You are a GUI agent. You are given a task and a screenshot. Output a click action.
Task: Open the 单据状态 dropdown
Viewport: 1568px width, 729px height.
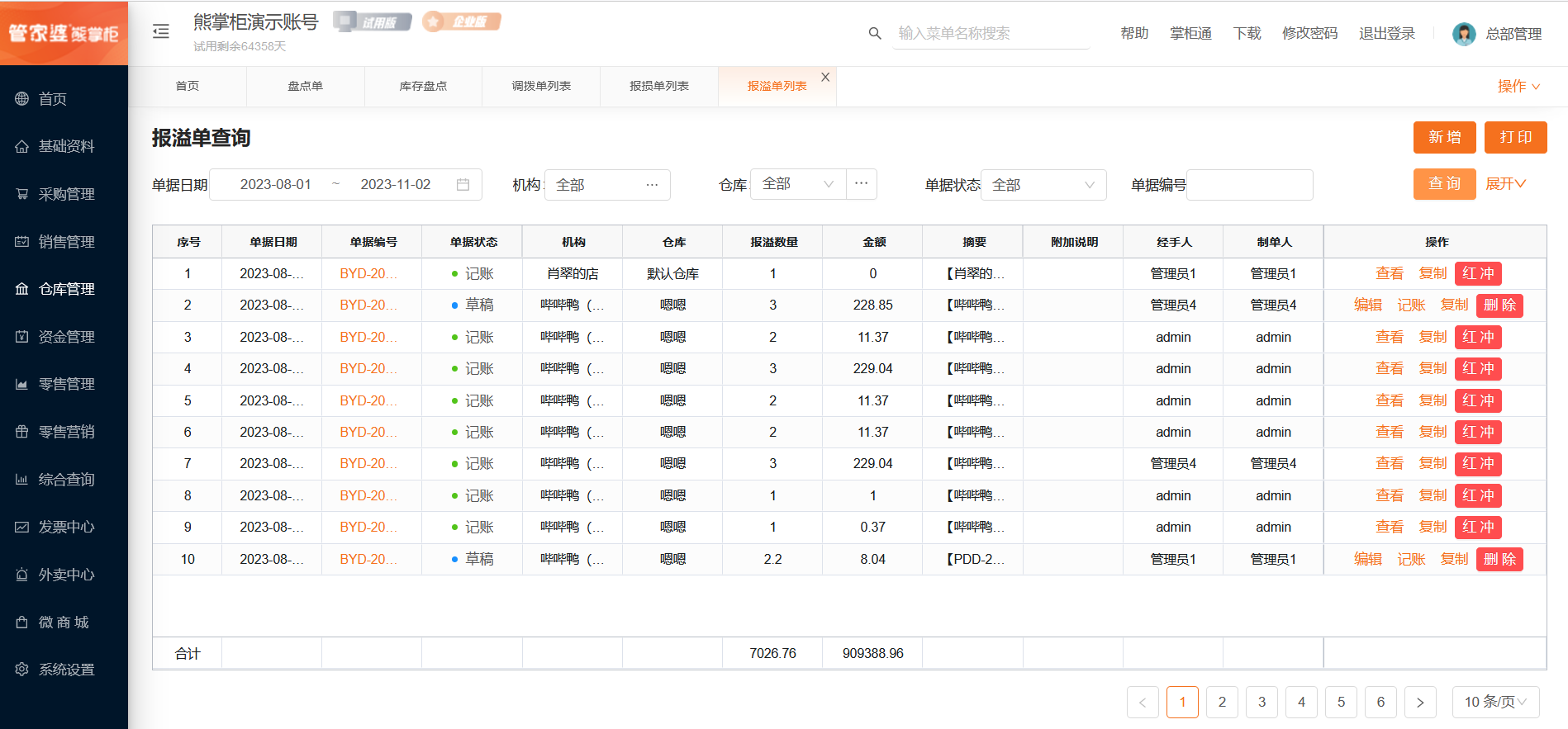pos(1043,185)
